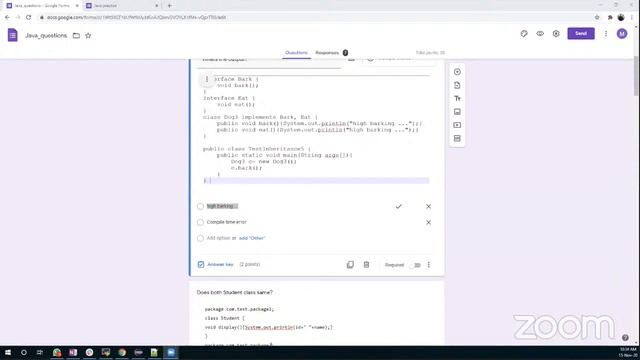The width and height of the screenshot is (640, 360).
Task: Click the checkmark next to 'high barking'
Action: [398, 207]
